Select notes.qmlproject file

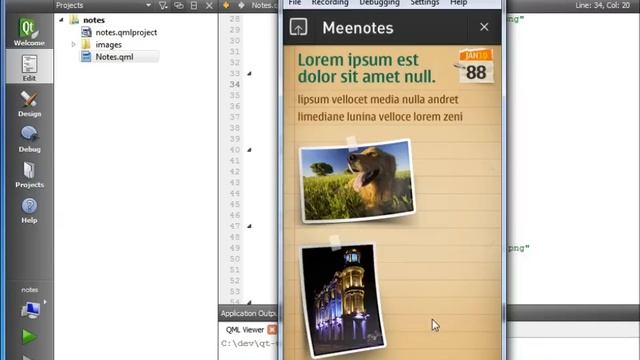[x=126, y=32]
